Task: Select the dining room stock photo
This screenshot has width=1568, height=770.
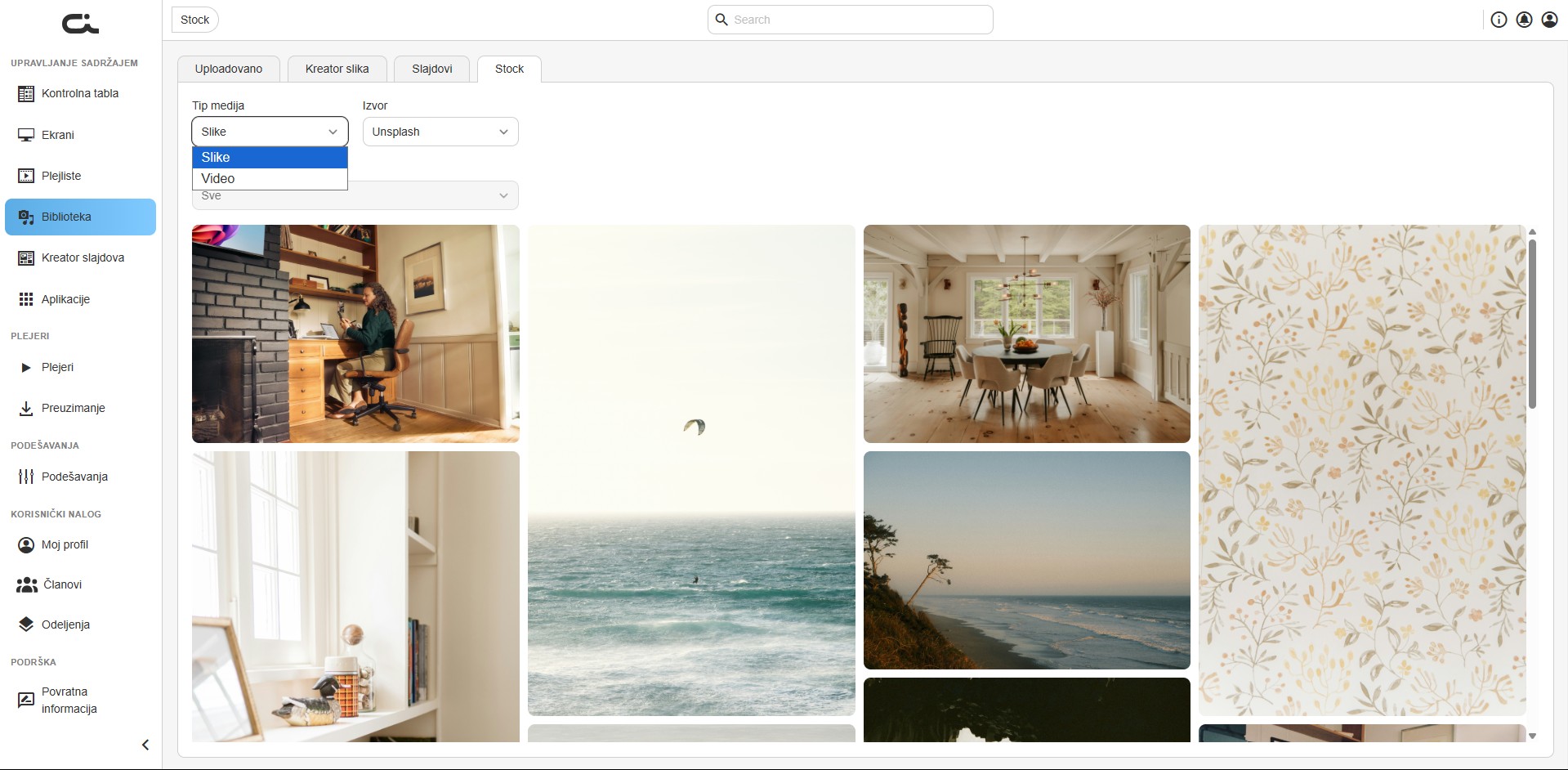Action: 1026,334
